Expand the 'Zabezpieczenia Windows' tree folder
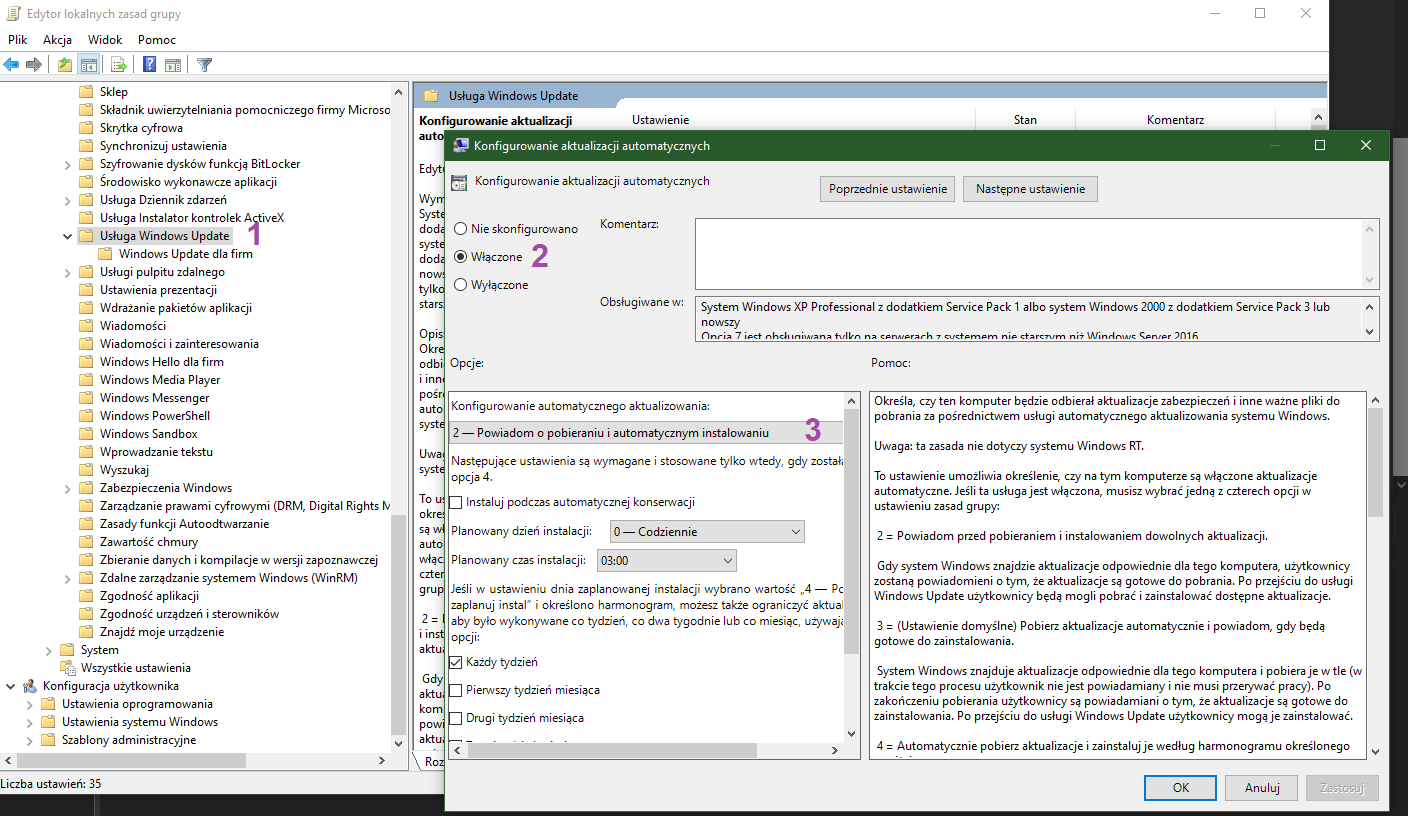This screenshot has height=816, width=1408. point(67,488)
